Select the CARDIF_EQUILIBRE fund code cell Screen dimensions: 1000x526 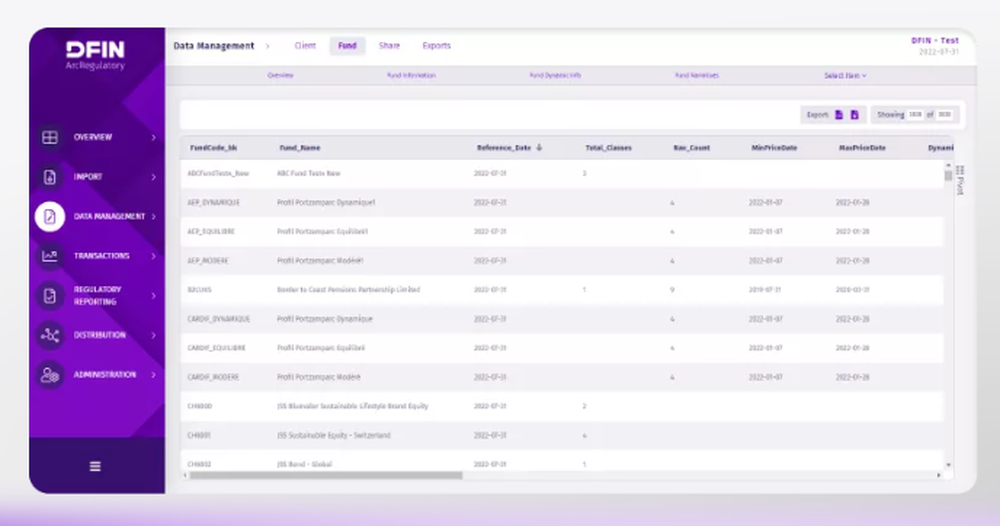(x=216, y=348)
